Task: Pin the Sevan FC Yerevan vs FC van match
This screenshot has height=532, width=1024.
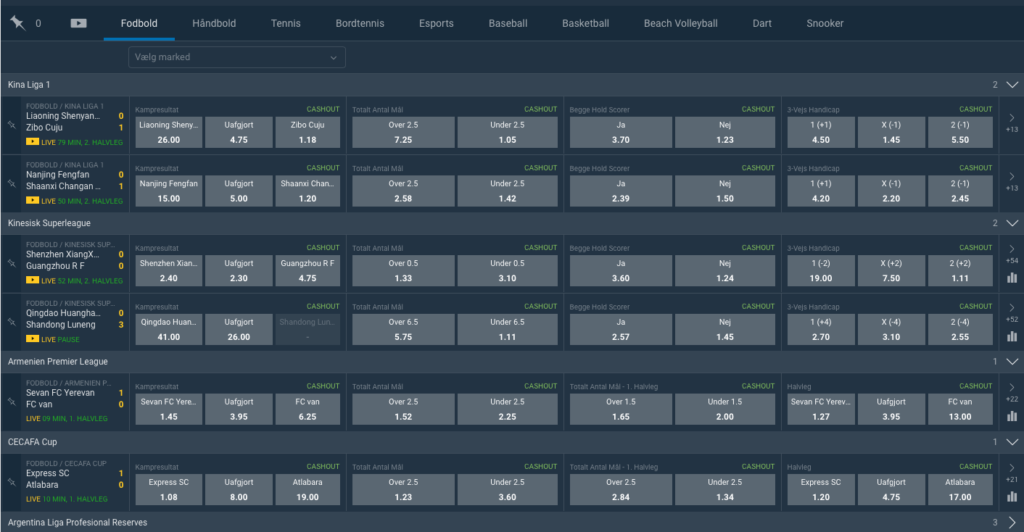Action: 11,402
